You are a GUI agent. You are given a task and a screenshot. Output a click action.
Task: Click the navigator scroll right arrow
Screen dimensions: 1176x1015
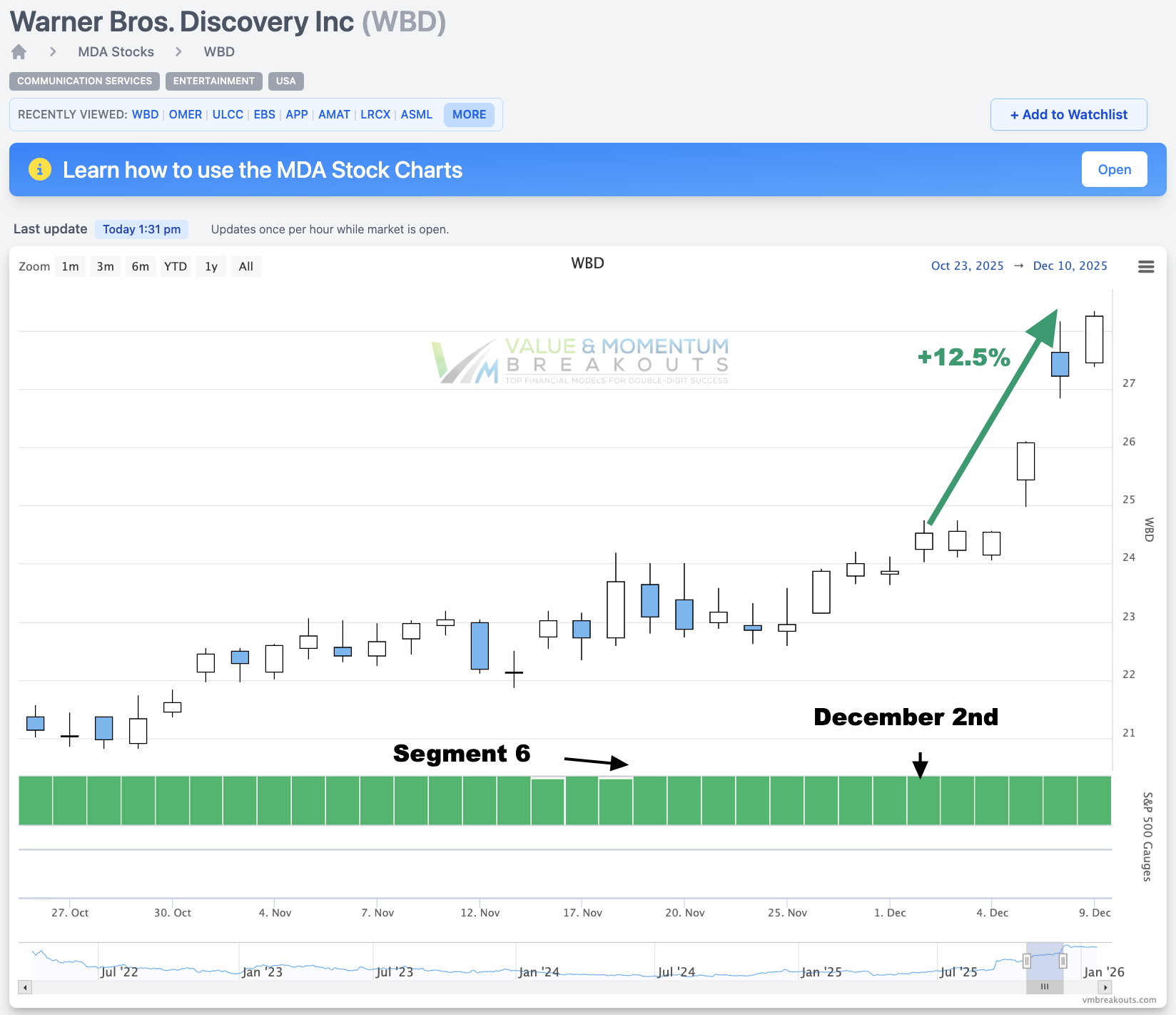[1105, 987]
